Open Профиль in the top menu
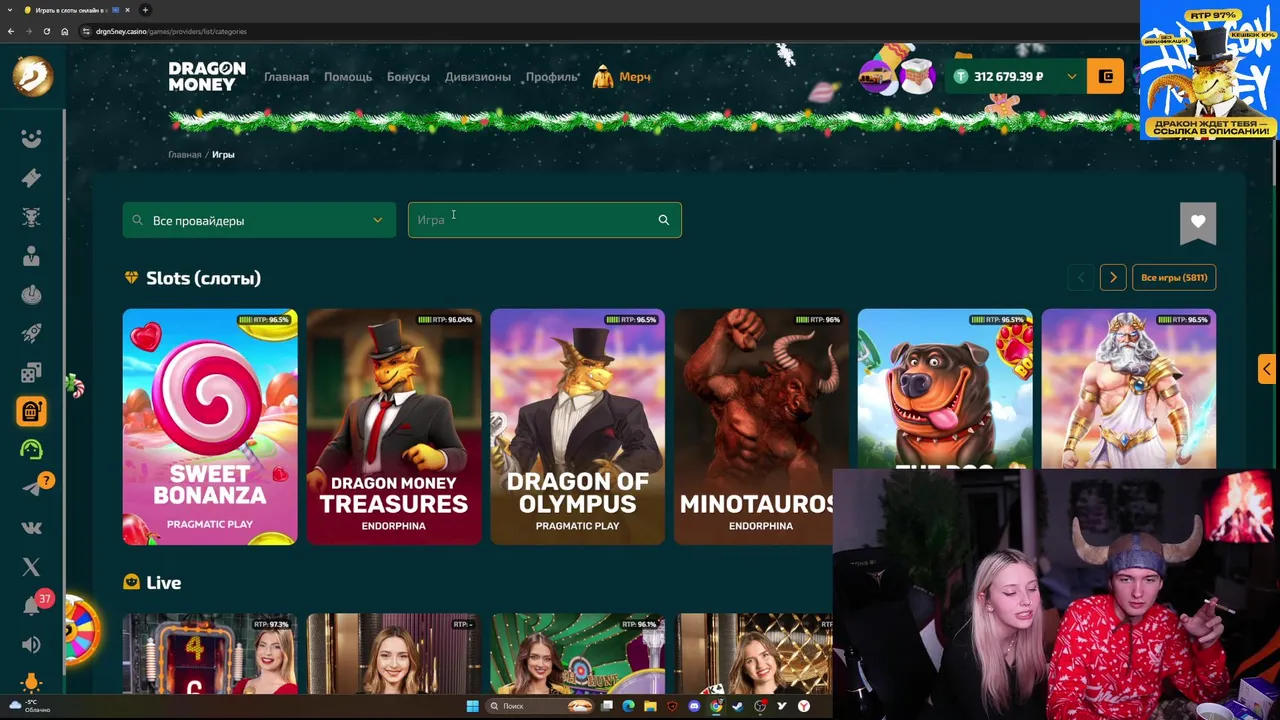 point(552,77)
